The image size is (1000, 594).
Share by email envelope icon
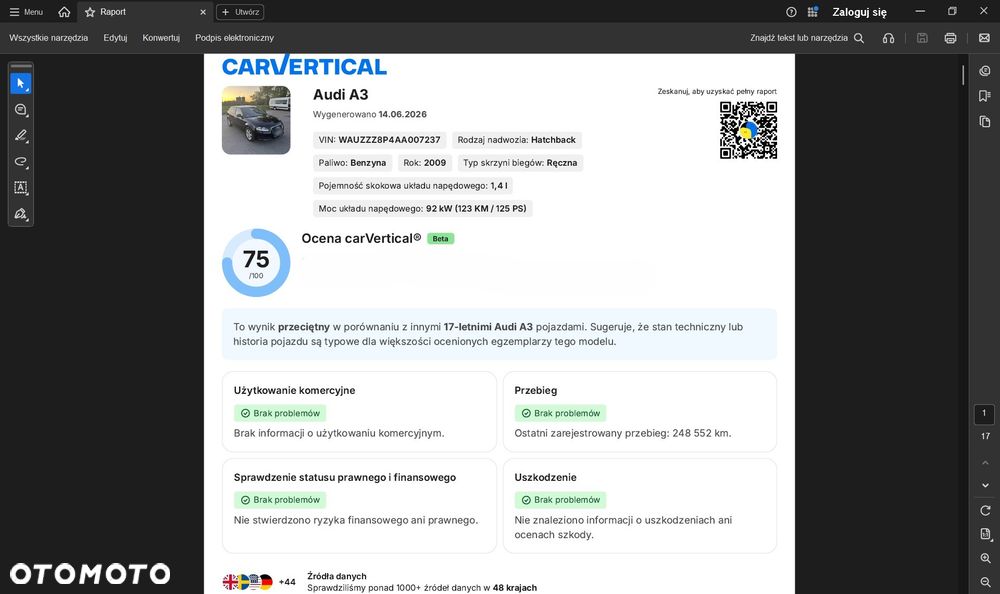click(984, 38)
